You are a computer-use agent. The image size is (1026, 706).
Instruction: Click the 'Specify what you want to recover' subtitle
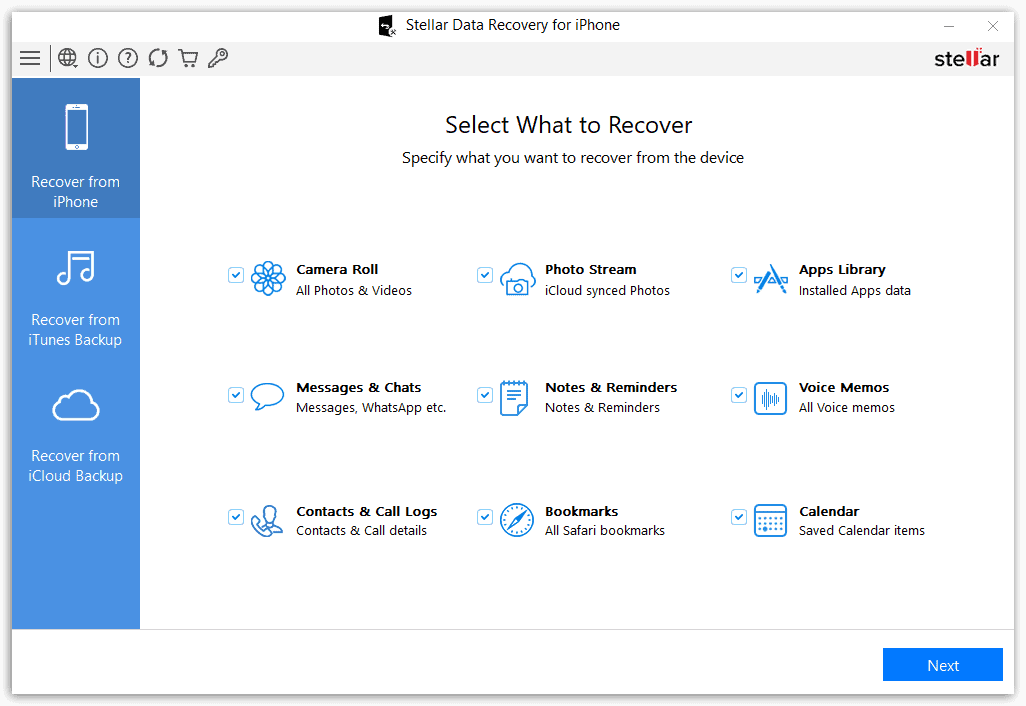(573, 158)
